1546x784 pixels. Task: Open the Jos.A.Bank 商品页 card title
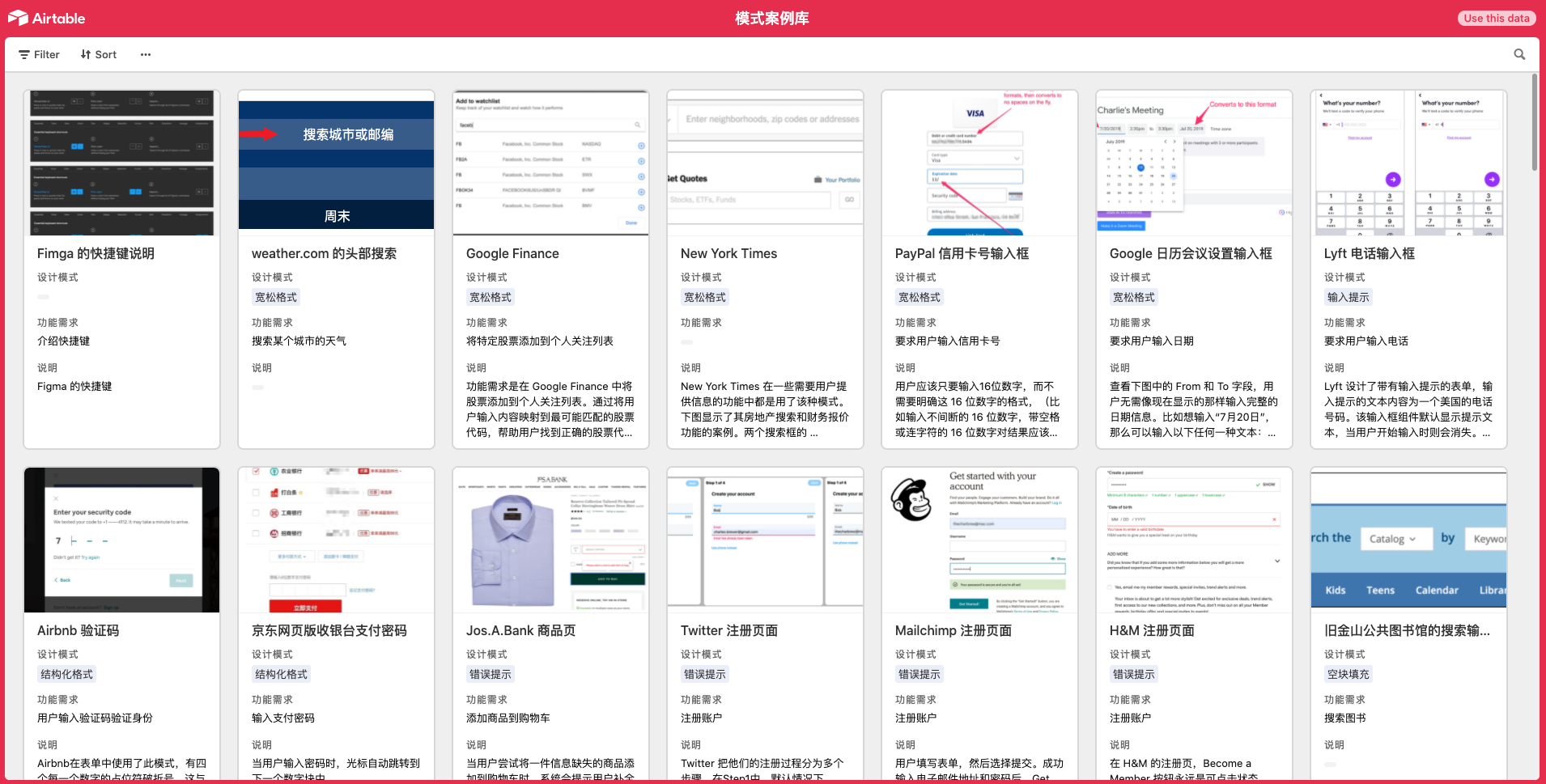pos(521,630)
